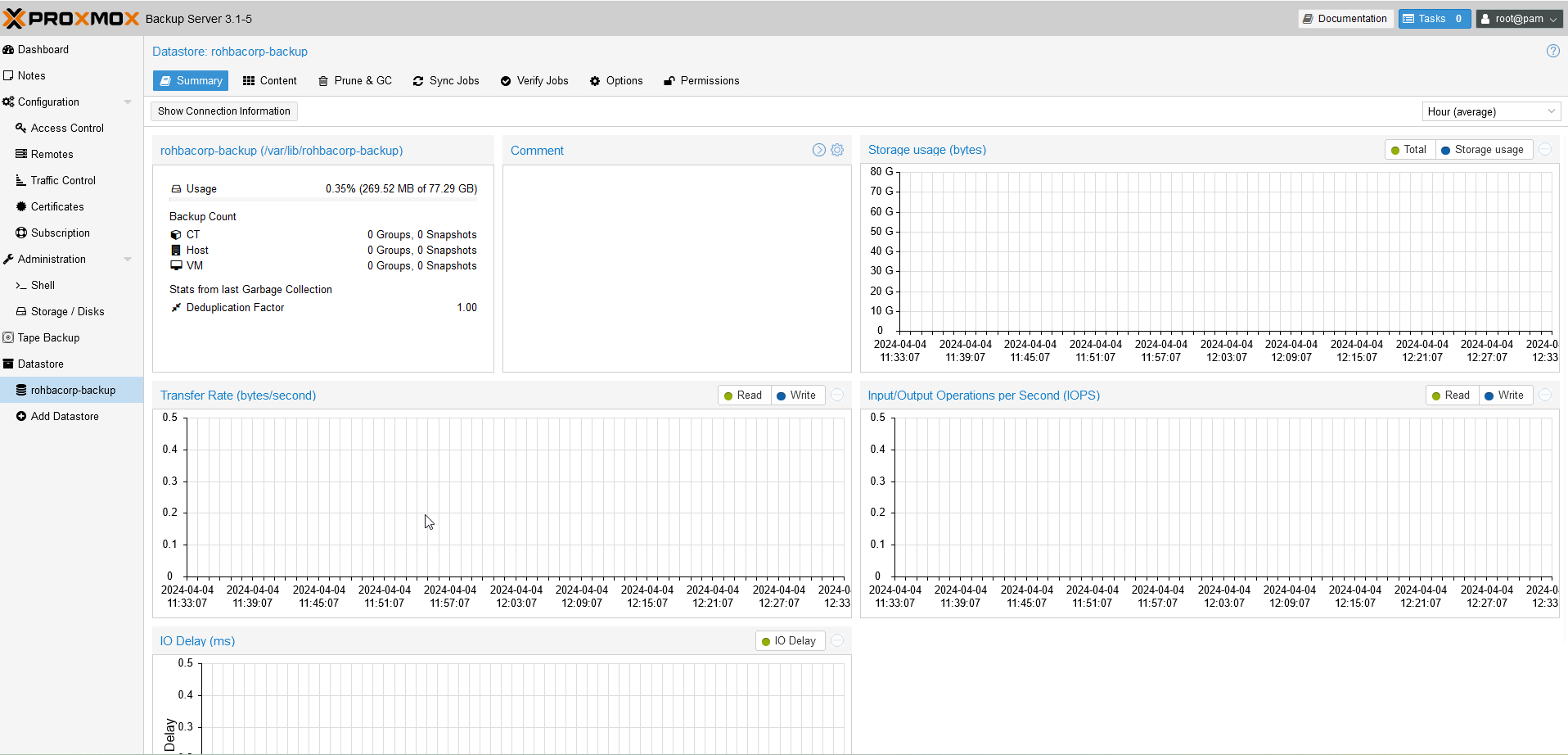
Task: Click the Usage disk icon
Action: coord(176,188)
